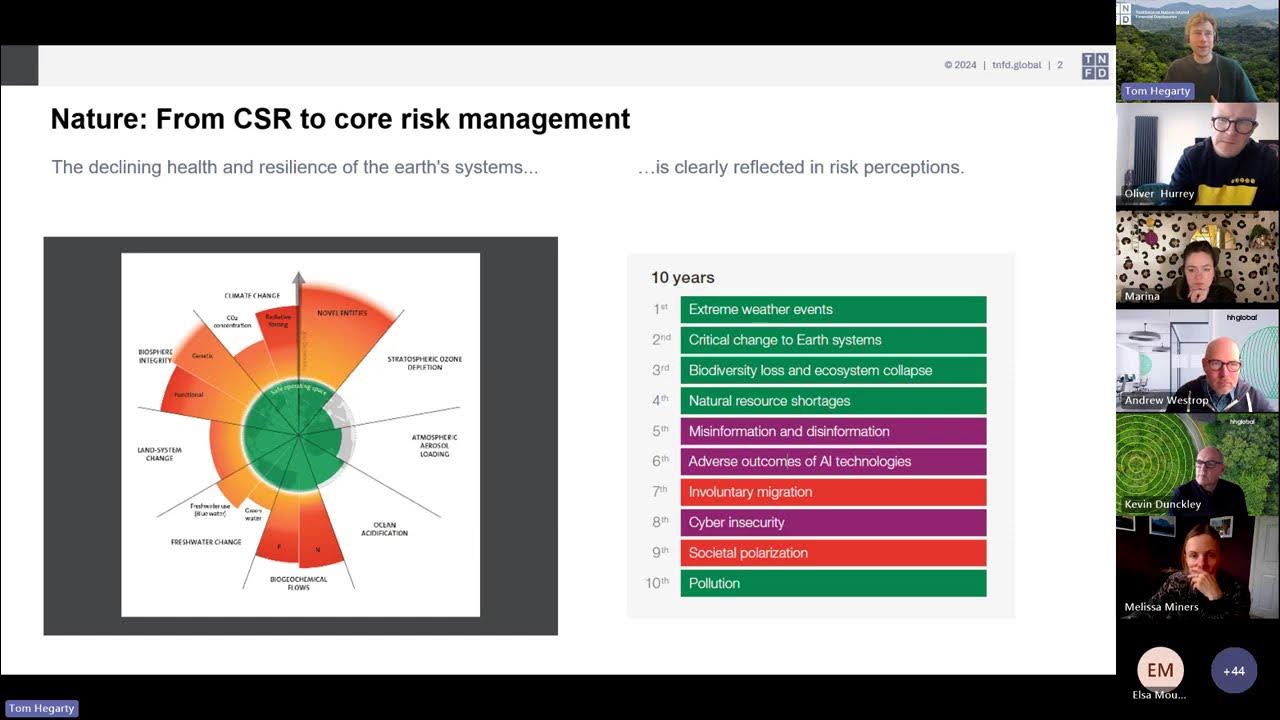Click 'STRATOSPHERIC OZONE DEPLETION' label in diagram
1280x720 pixels.
tap(424, 363)
